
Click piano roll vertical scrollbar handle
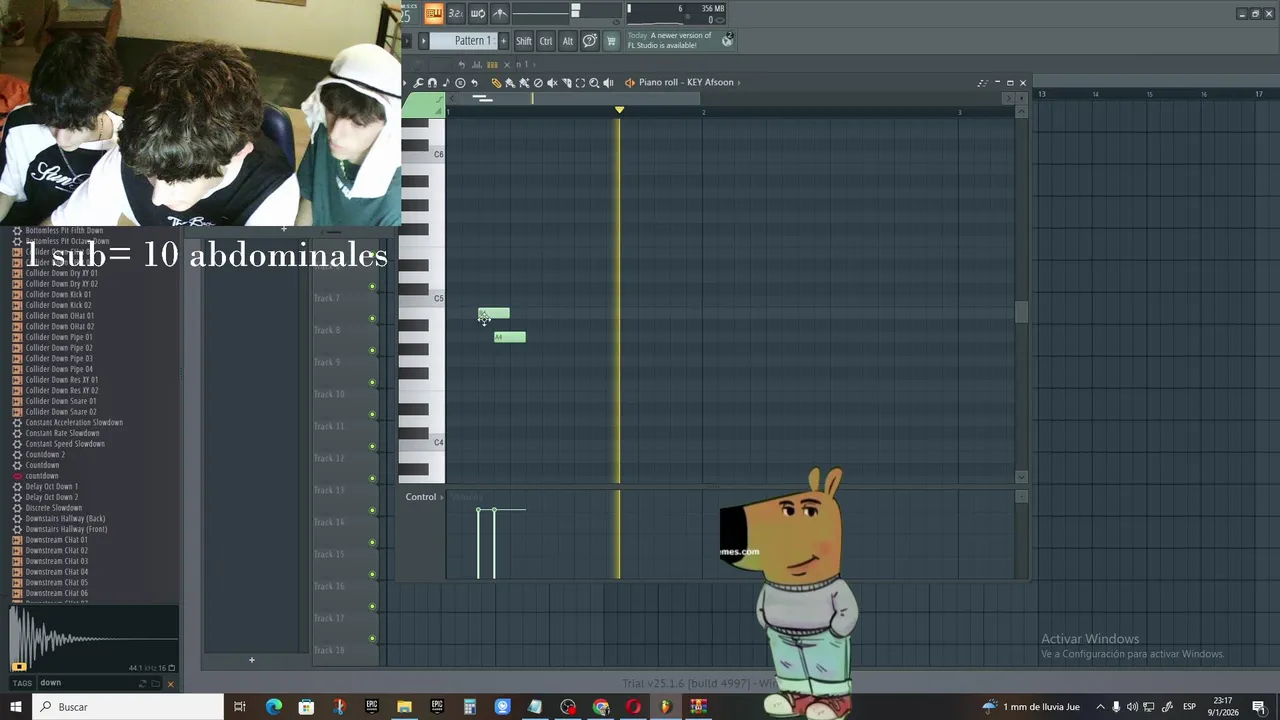click(1021, 312)
